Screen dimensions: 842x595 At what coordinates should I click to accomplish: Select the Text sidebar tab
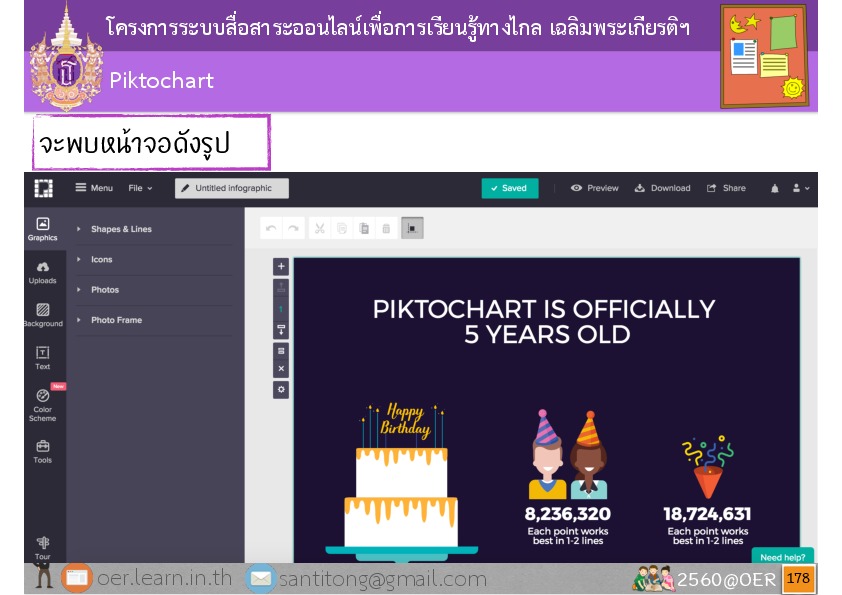tap(42, 358)
